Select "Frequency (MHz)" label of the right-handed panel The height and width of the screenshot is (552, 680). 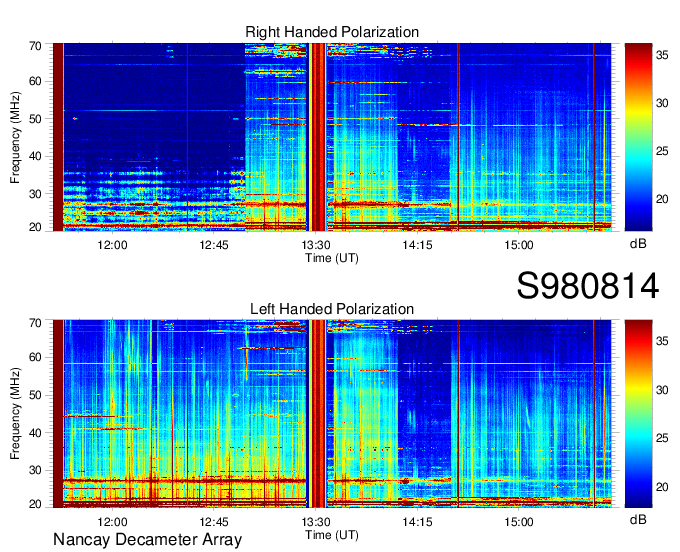(15, 137)
